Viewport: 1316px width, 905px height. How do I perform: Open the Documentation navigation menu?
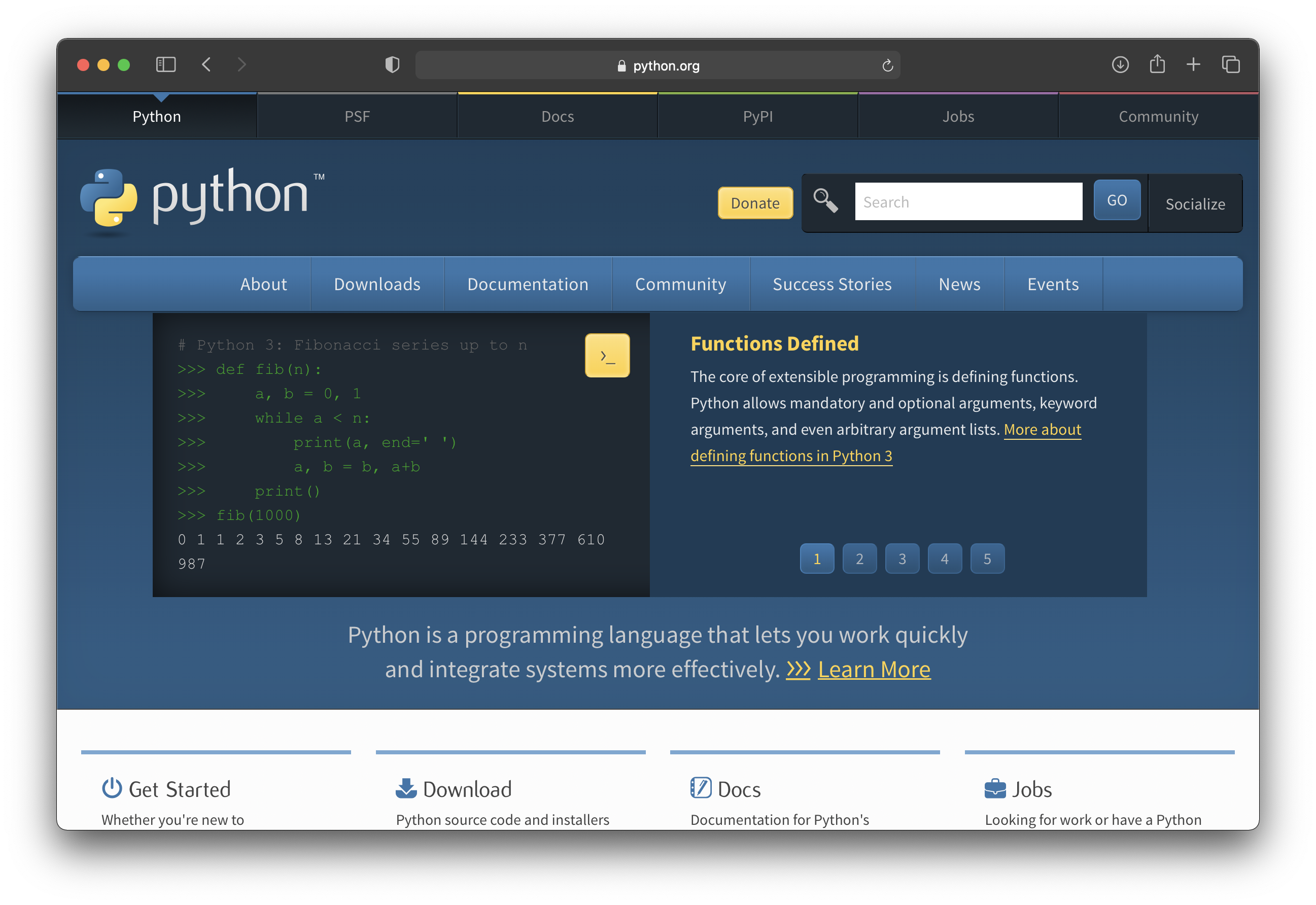(528, 284)
